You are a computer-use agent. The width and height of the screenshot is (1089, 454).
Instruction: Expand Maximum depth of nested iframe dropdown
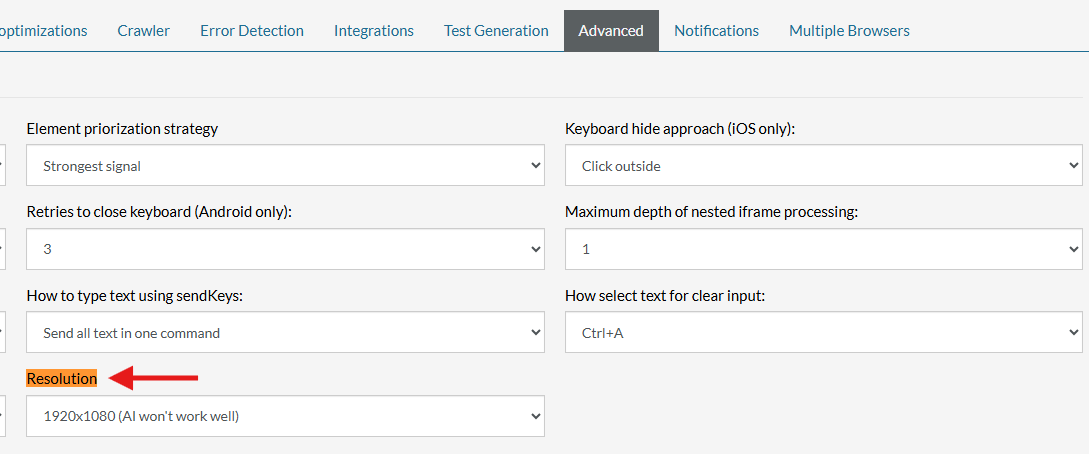(x=823, y=249)
